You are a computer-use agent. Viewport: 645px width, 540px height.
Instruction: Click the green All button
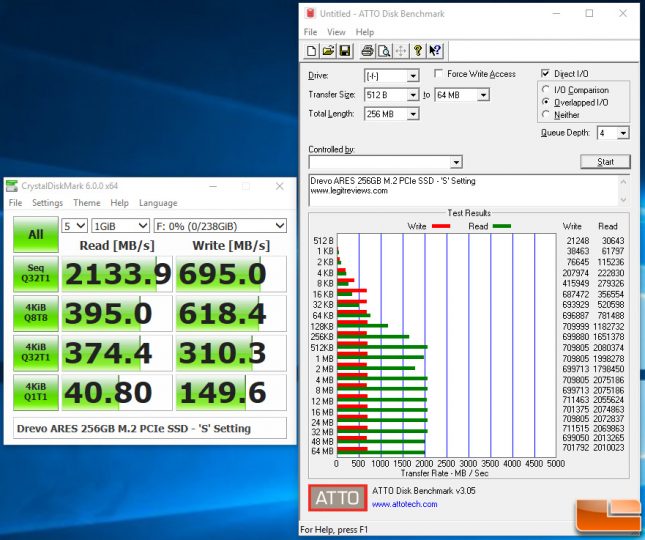point(36,234)
